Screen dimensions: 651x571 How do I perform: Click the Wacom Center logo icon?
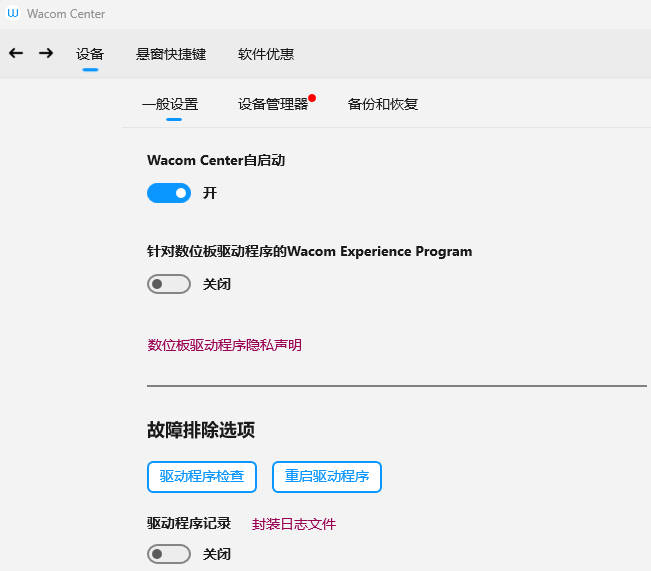pos(13,13)
